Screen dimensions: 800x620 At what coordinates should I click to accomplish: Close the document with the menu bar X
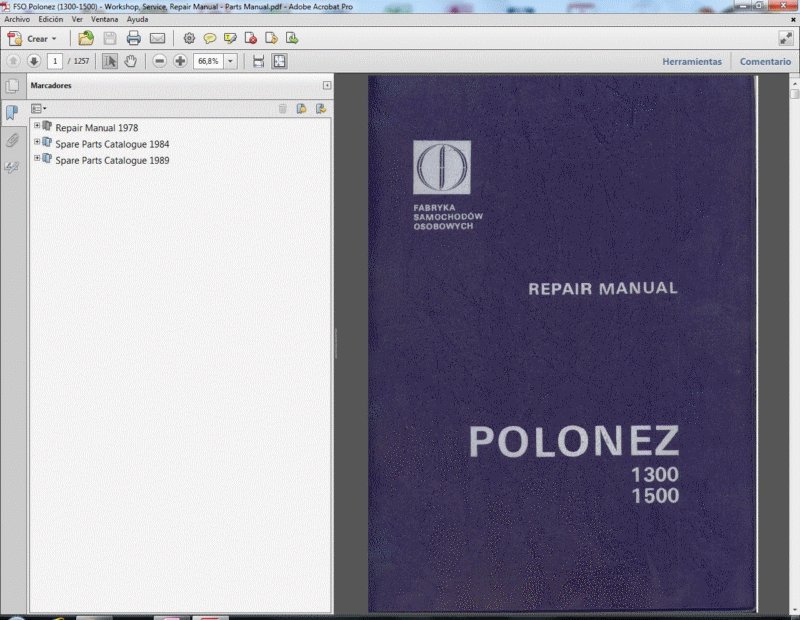(x=793, y=19)
